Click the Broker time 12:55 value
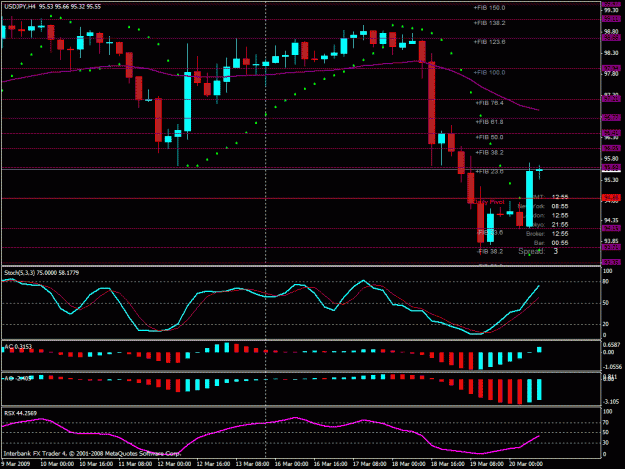This screenshot has height=469, width=625. (560, 234)
